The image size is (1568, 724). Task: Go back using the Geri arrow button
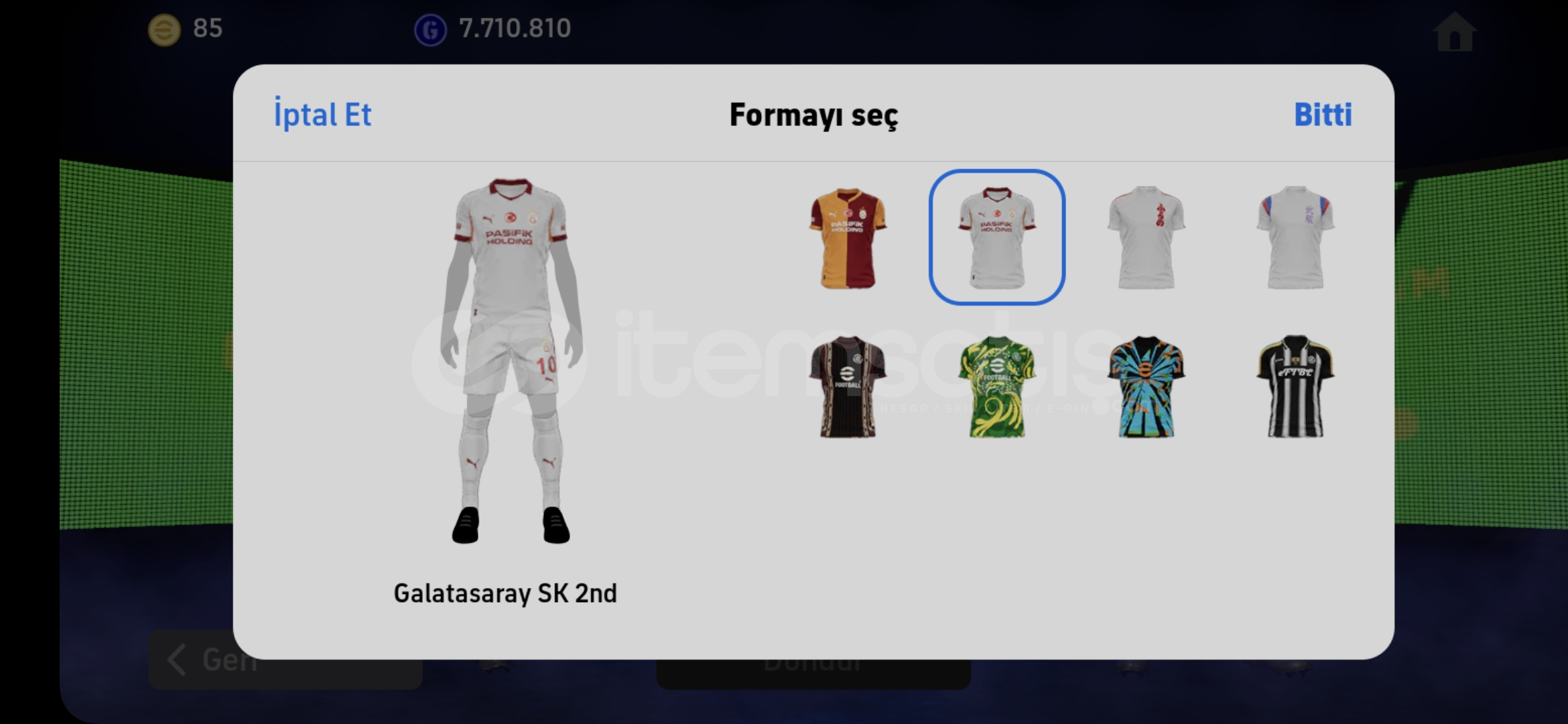click(285, 660)
